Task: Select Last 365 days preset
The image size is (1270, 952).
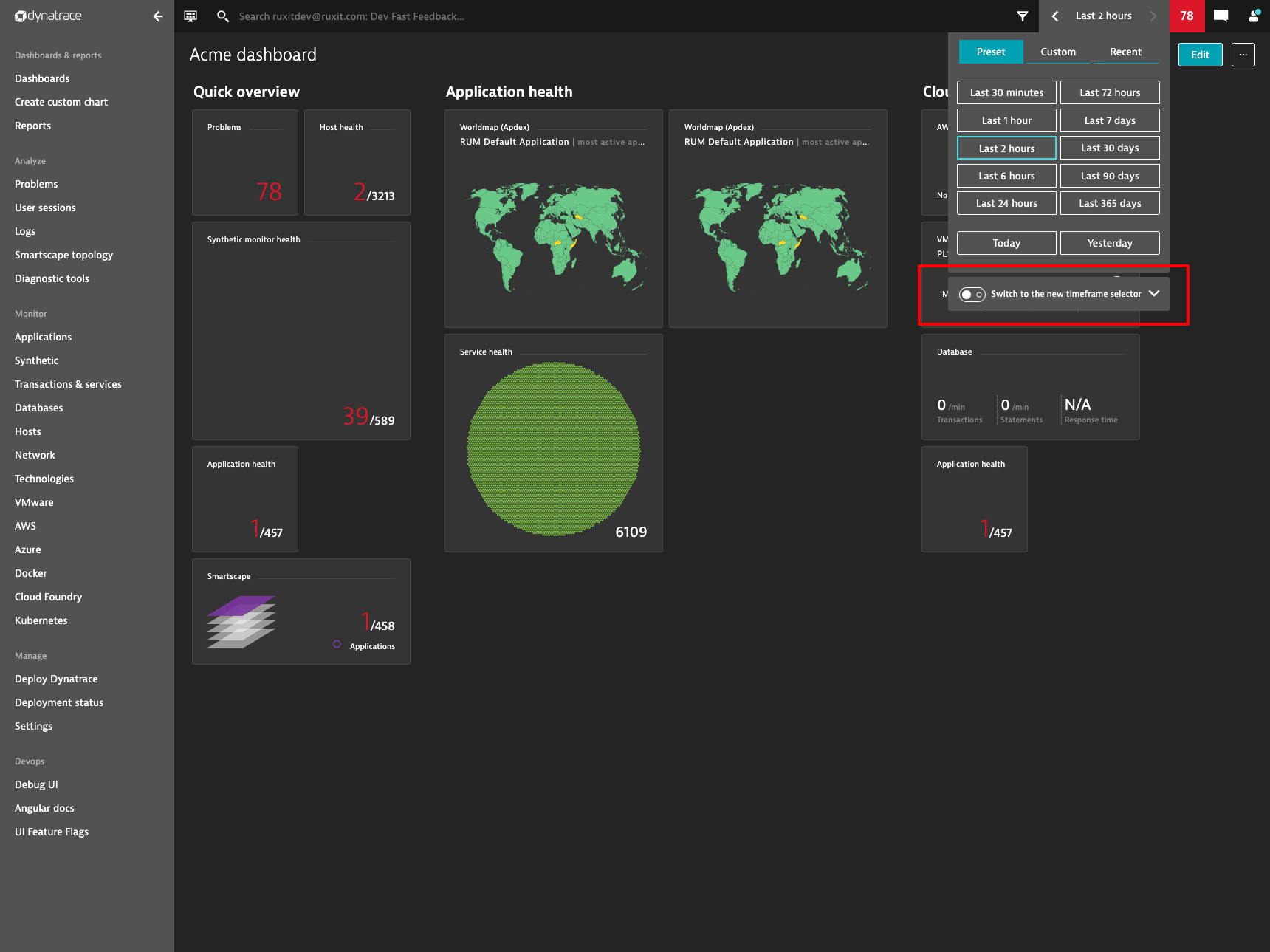Action: click(x=1110, y=203)
